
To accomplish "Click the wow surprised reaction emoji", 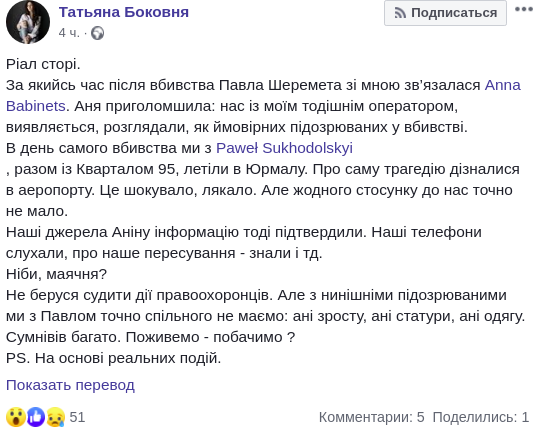I will click(16, 417).
